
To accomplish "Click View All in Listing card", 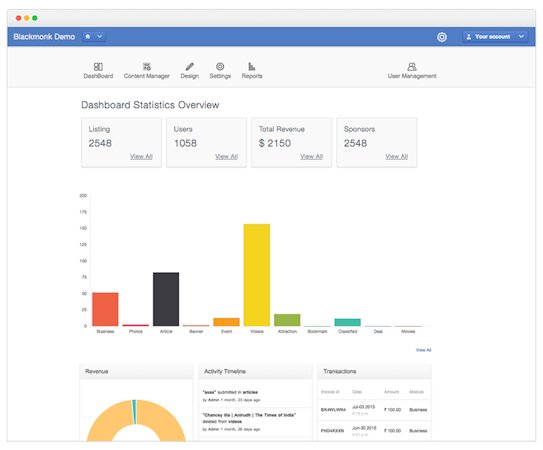I will tap(141, 157).
